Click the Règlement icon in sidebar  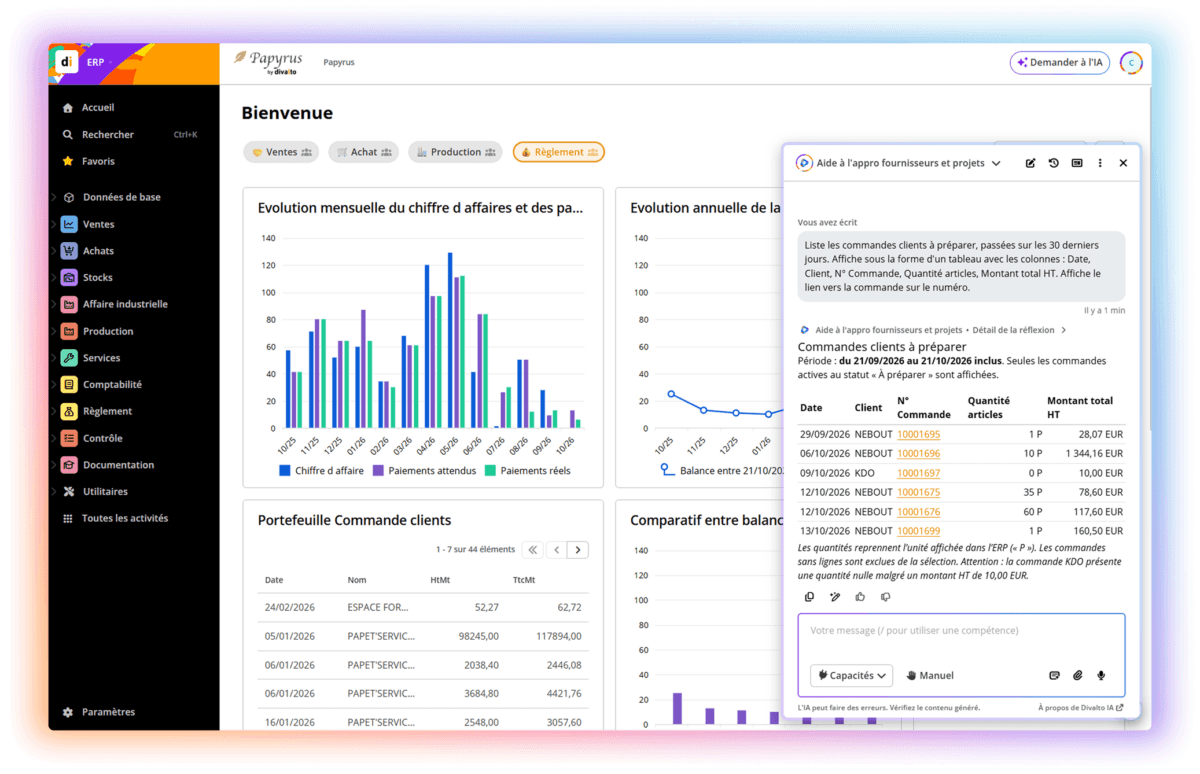pos(69,411)
